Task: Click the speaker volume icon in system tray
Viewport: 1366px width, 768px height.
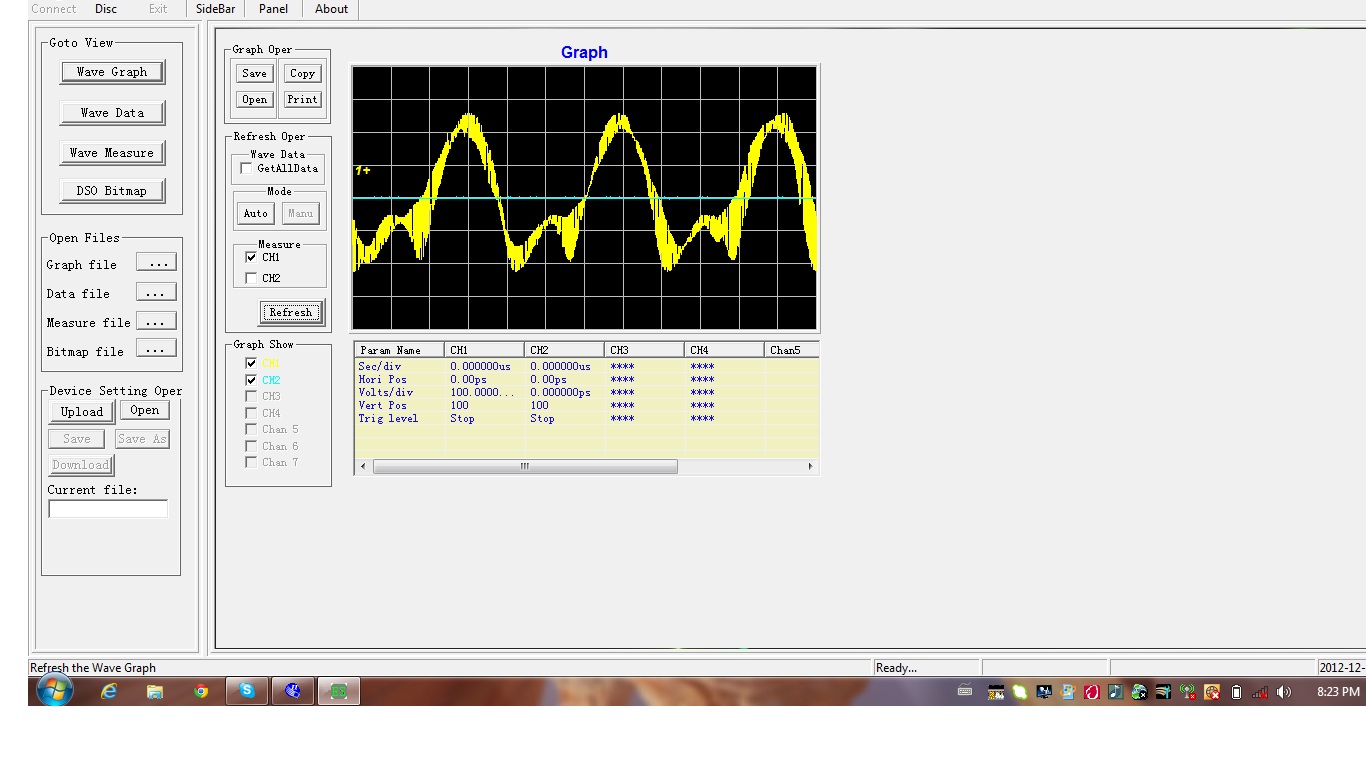Action: 1284,690
